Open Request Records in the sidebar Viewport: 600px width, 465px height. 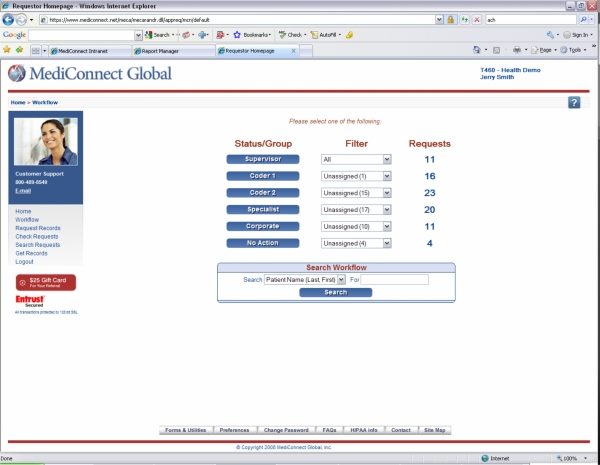pos(38,228)
